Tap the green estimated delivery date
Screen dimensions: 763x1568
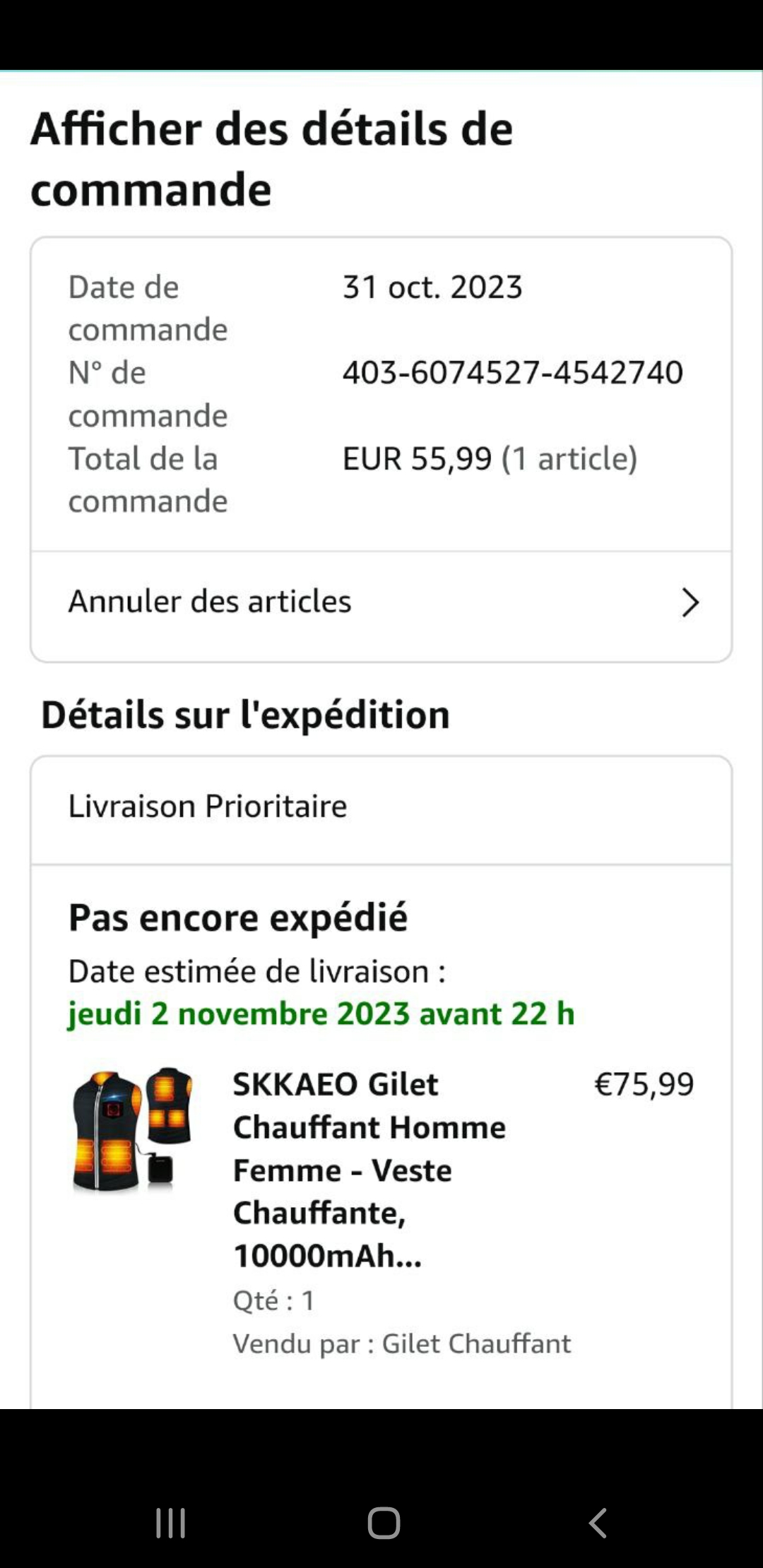coord(321,1014)
